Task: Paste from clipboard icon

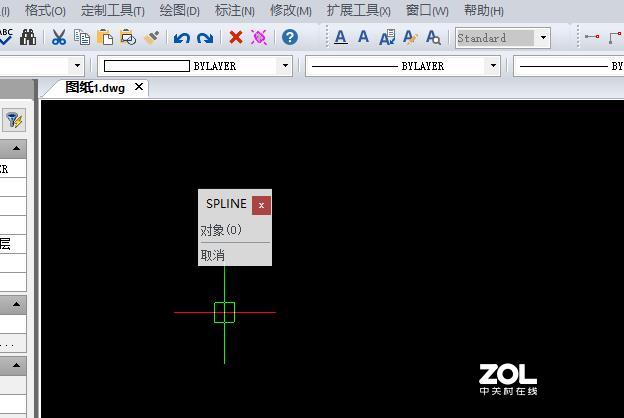Action: (105, 37)
